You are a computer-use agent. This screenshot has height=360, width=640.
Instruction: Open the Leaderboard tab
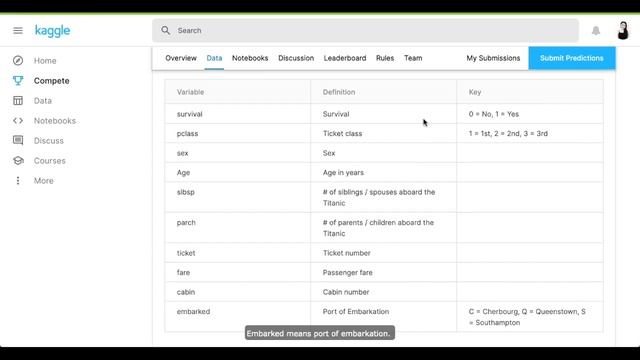coord(345,58)
